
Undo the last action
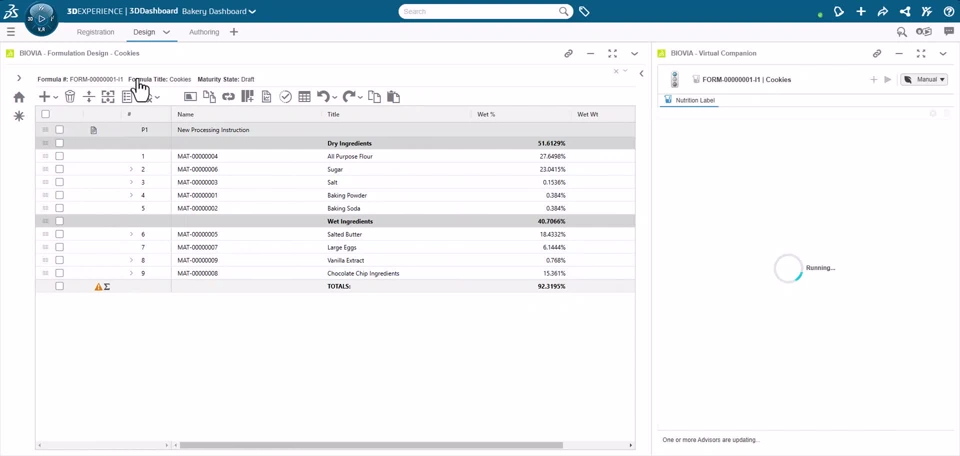(323, 97)
